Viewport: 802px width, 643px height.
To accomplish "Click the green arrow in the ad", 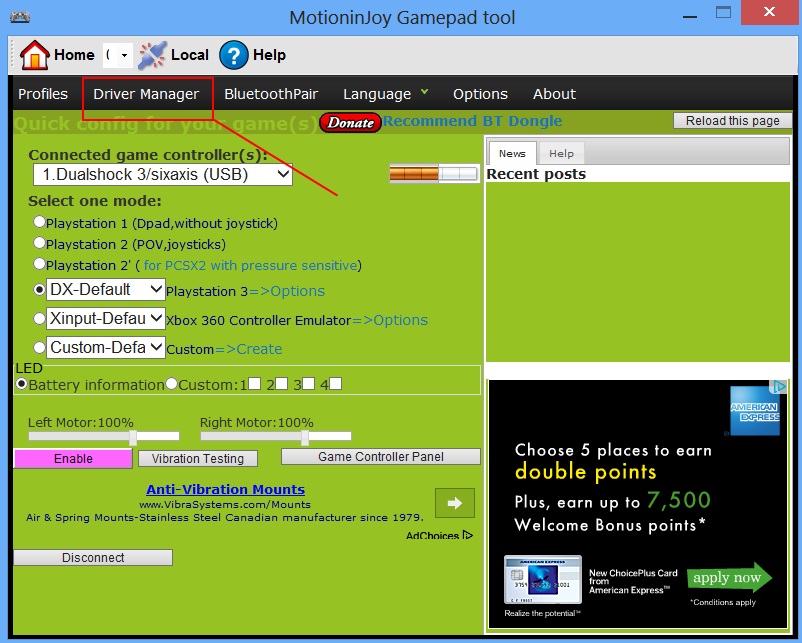I will (x=454, y=503).
